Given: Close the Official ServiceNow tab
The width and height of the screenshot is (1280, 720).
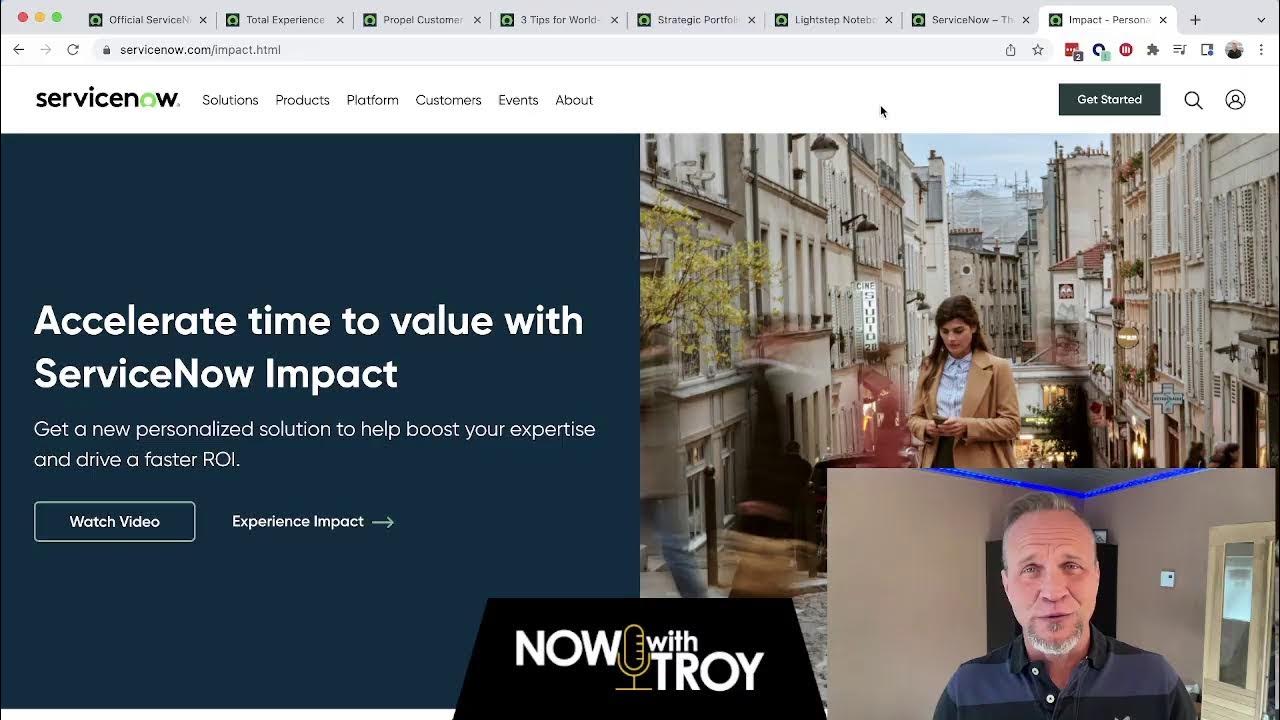Looking at the screenshot, I should tap(202, 20).
